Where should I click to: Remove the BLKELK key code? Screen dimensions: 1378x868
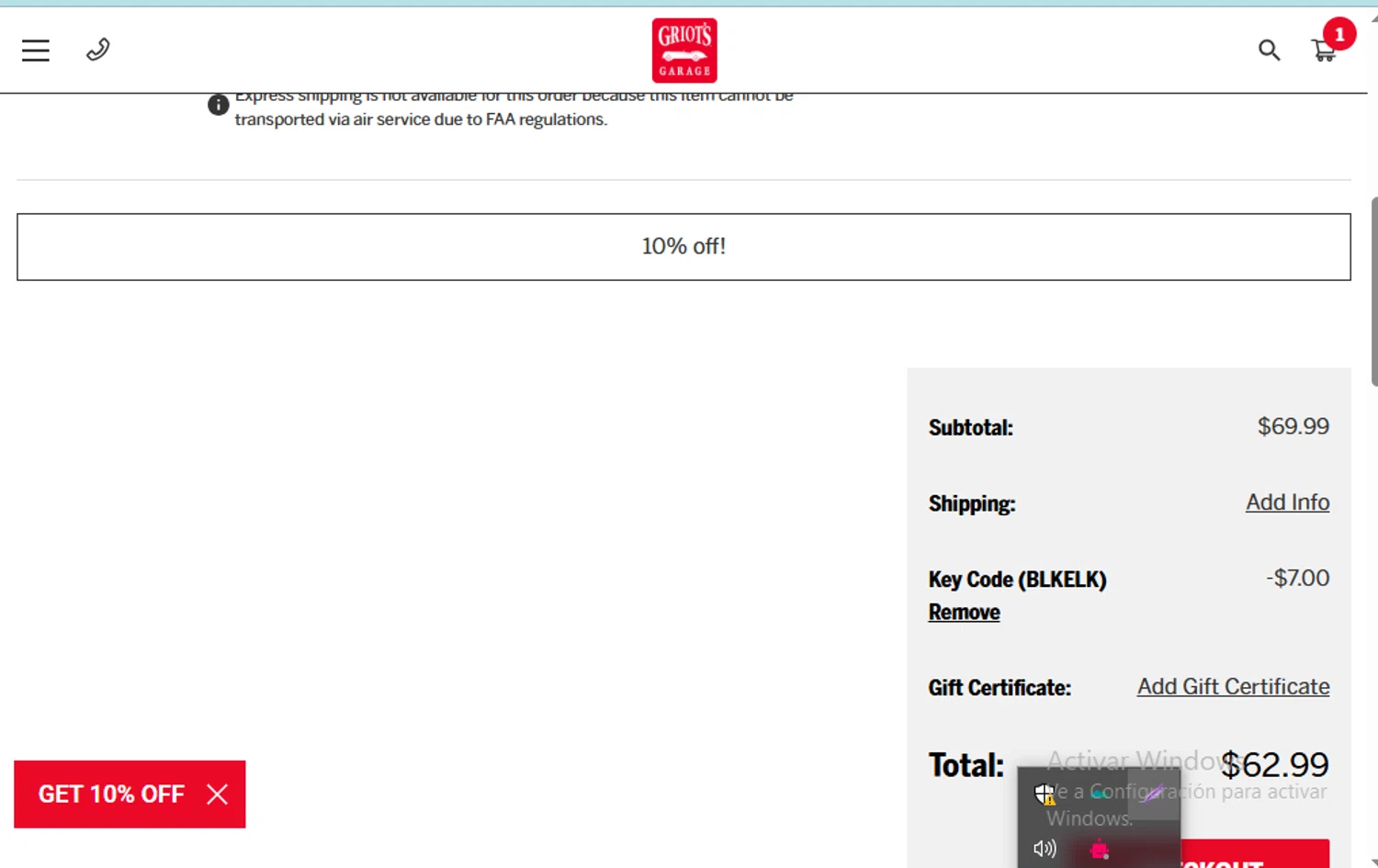(964, 612)
